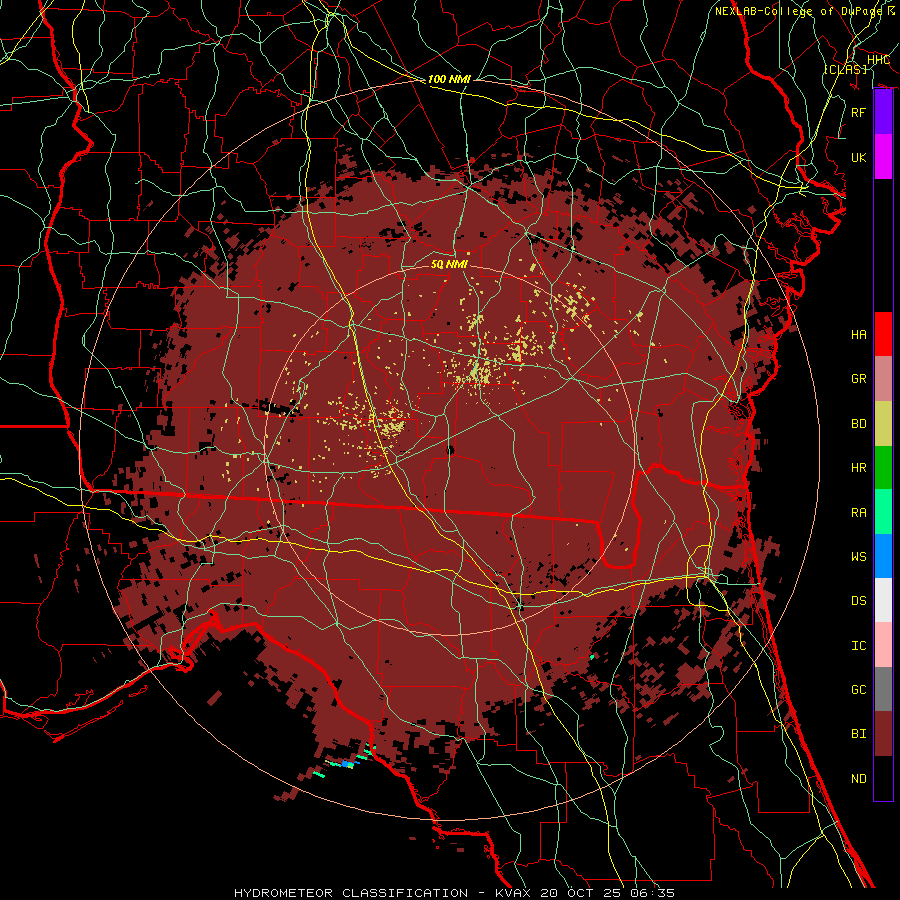
Task: Click the red HA legend swatch
Action: point(883,334)
